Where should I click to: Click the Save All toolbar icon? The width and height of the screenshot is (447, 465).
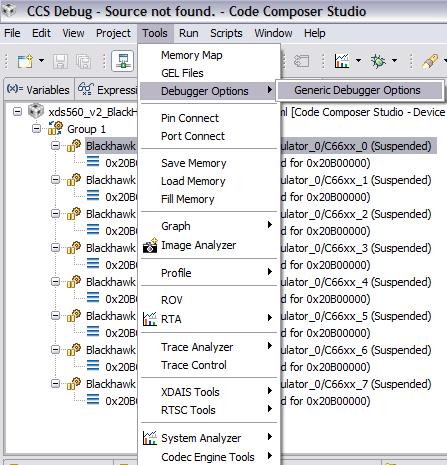coord(83,61)
